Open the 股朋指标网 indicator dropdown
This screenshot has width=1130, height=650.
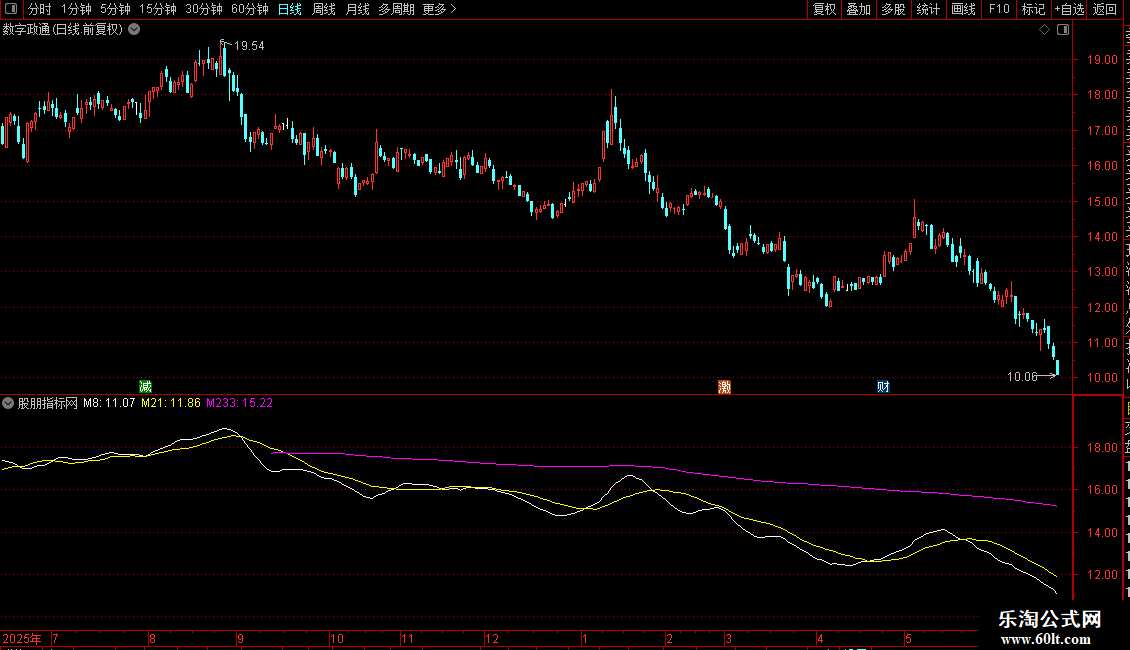coord(8,404)
